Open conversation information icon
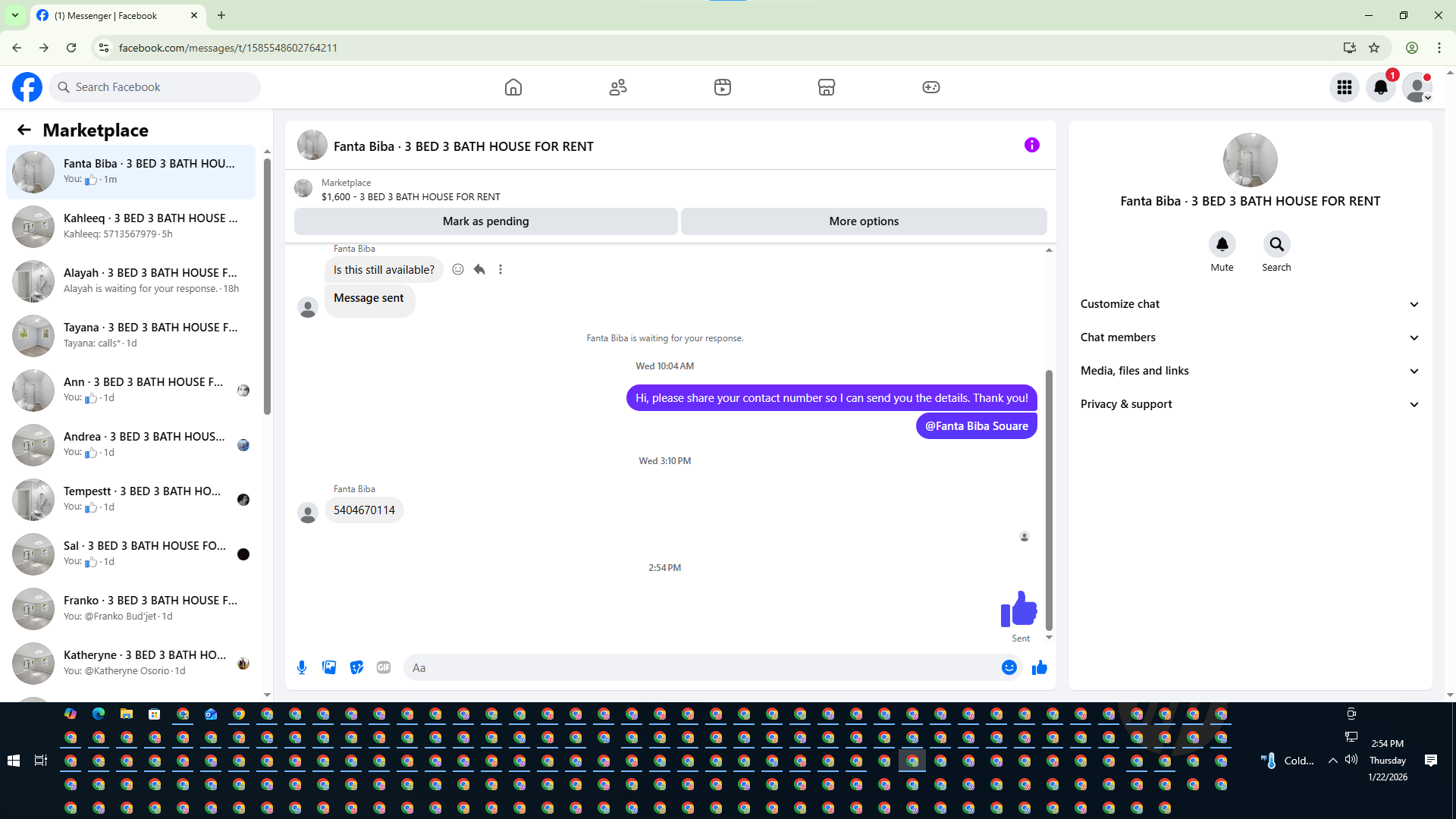The width and height of the screenshot is (1456, 819). click(x=1032, y=145)
